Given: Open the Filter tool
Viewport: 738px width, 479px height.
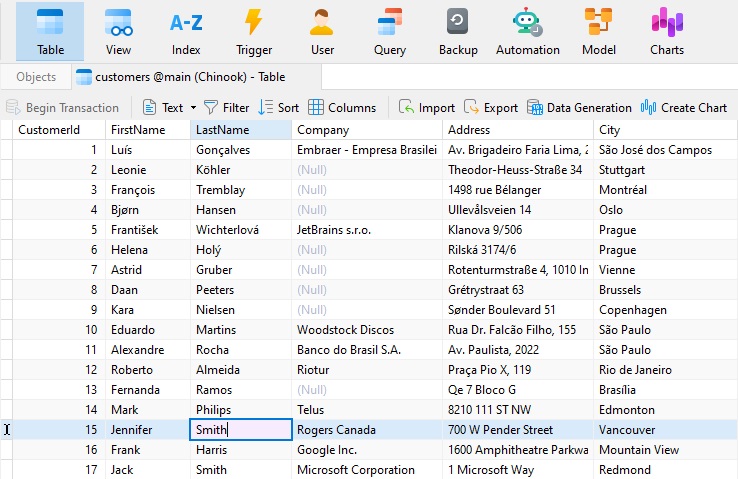Looking at the screenshot, I should tap(226, 108).
